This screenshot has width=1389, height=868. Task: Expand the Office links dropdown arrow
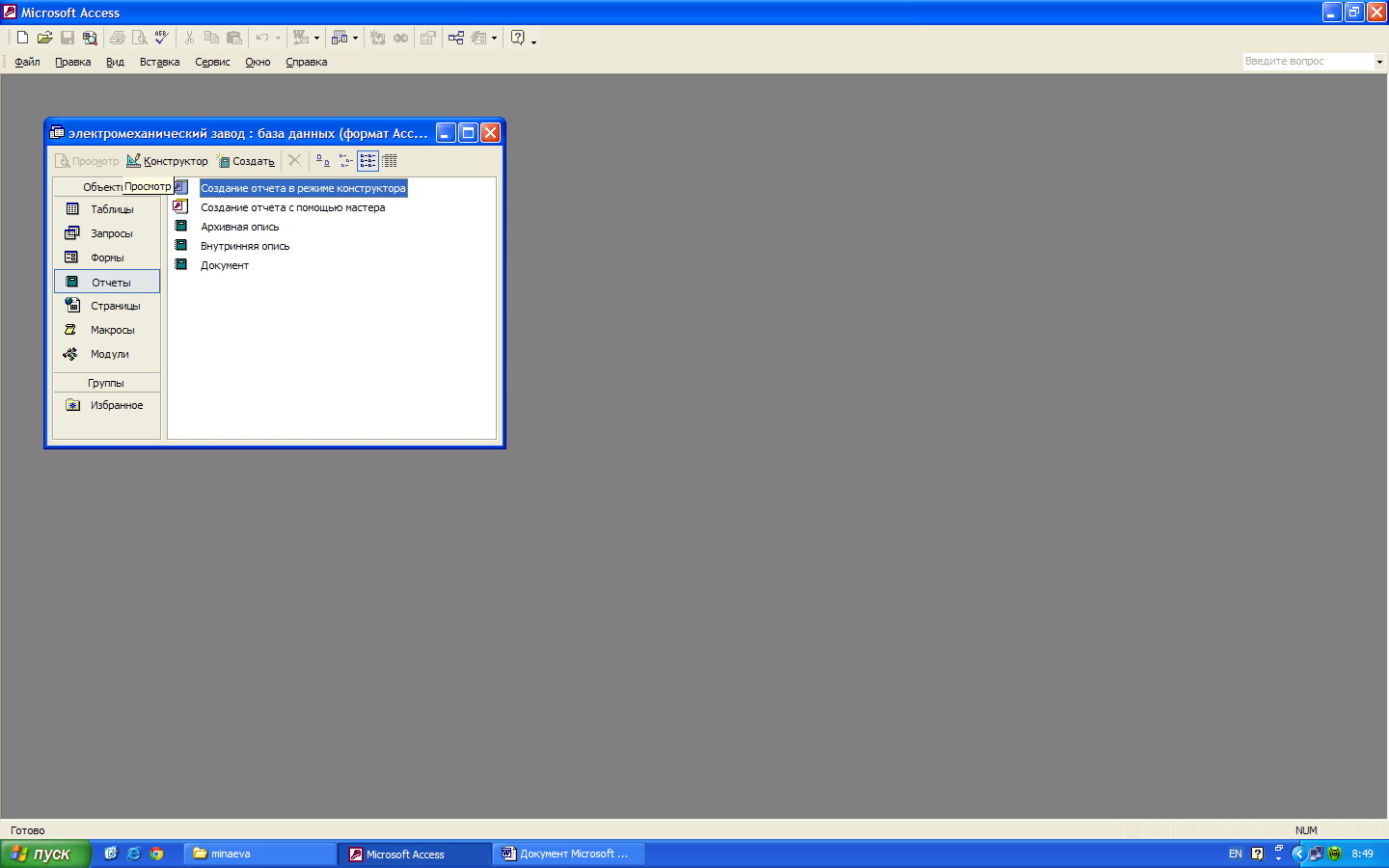[x=316, y=38]
